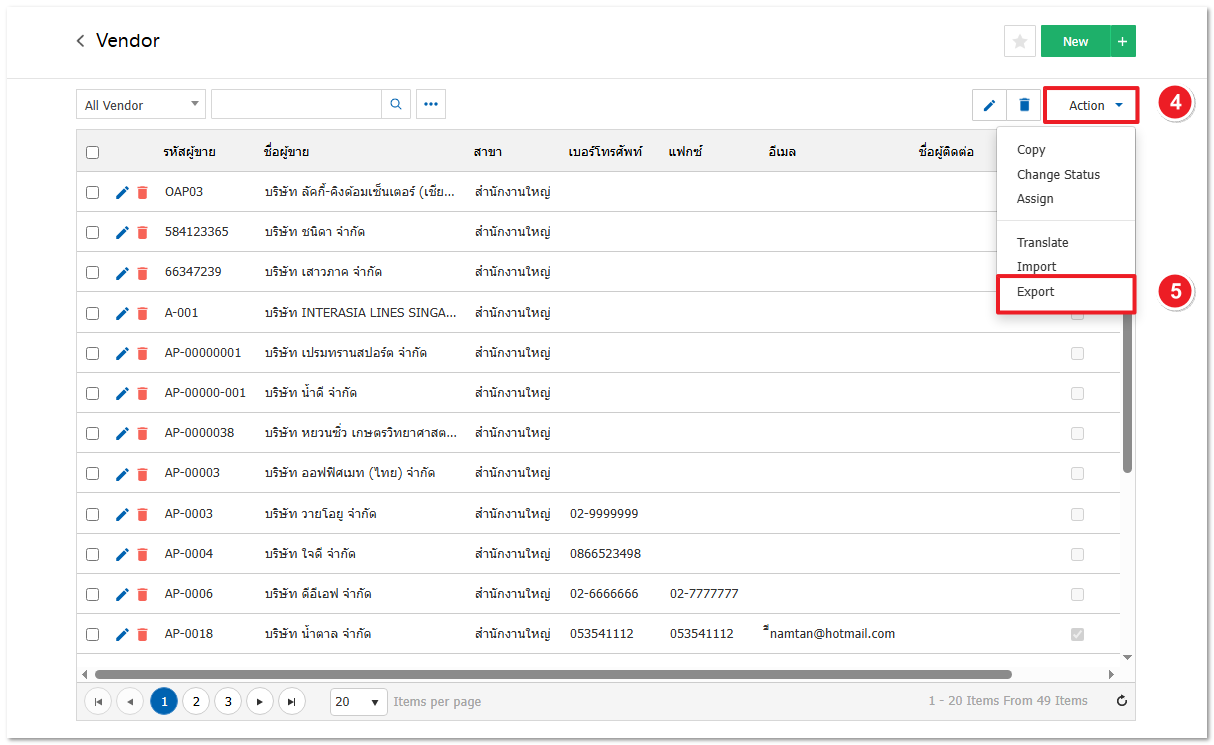Viewport: 1214px width, 745px height.
Task: Go back using the arrow beside Vendor
Action: click(x=81, y=41)
